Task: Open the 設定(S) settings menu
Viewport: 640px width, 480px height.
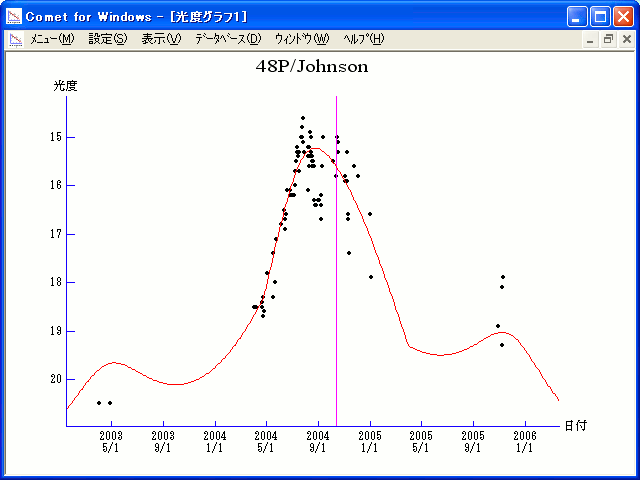Action: 108,39
